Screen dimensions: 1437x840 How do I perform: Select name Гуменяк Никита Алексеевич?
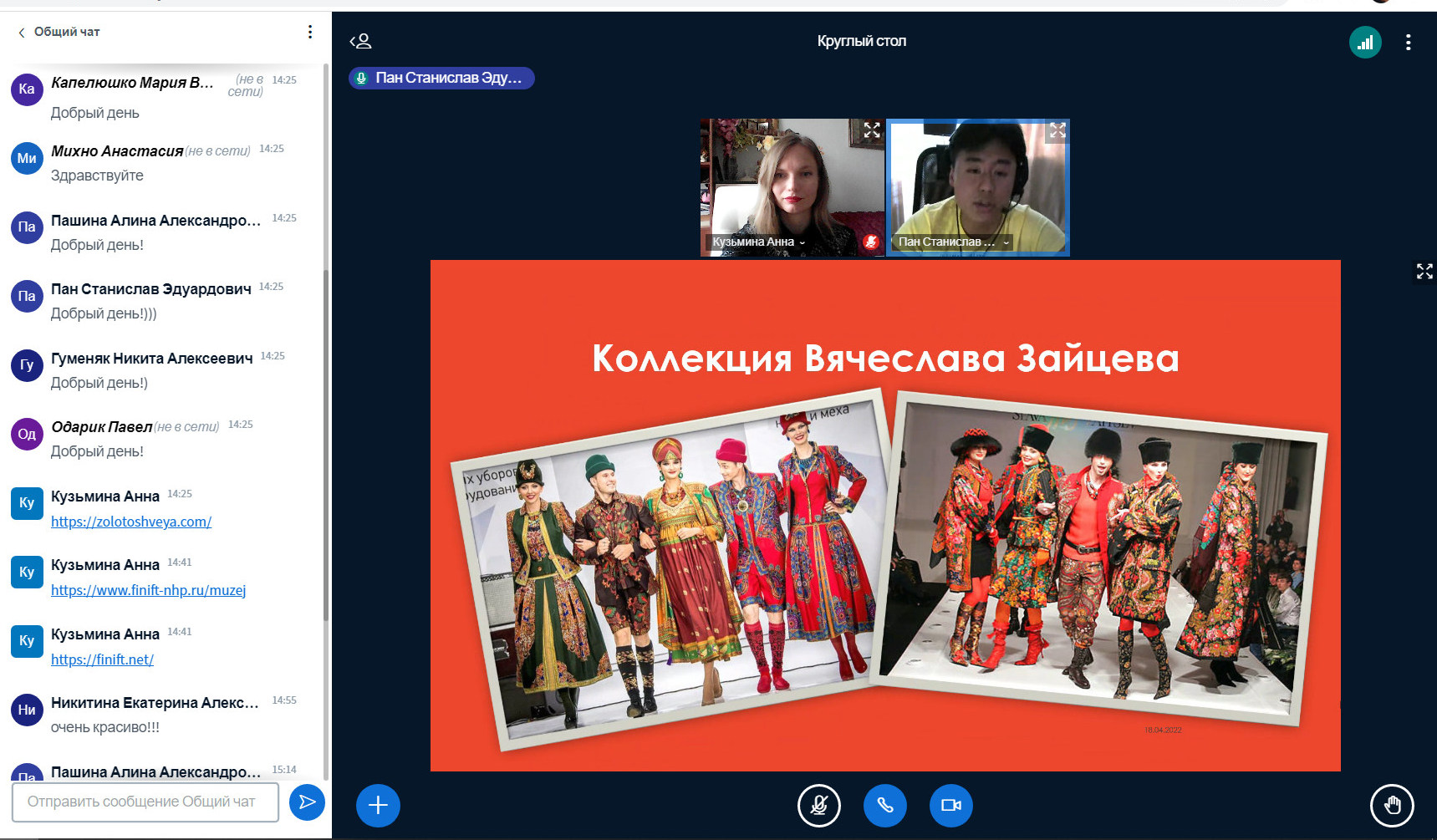(x=152, y=359)
